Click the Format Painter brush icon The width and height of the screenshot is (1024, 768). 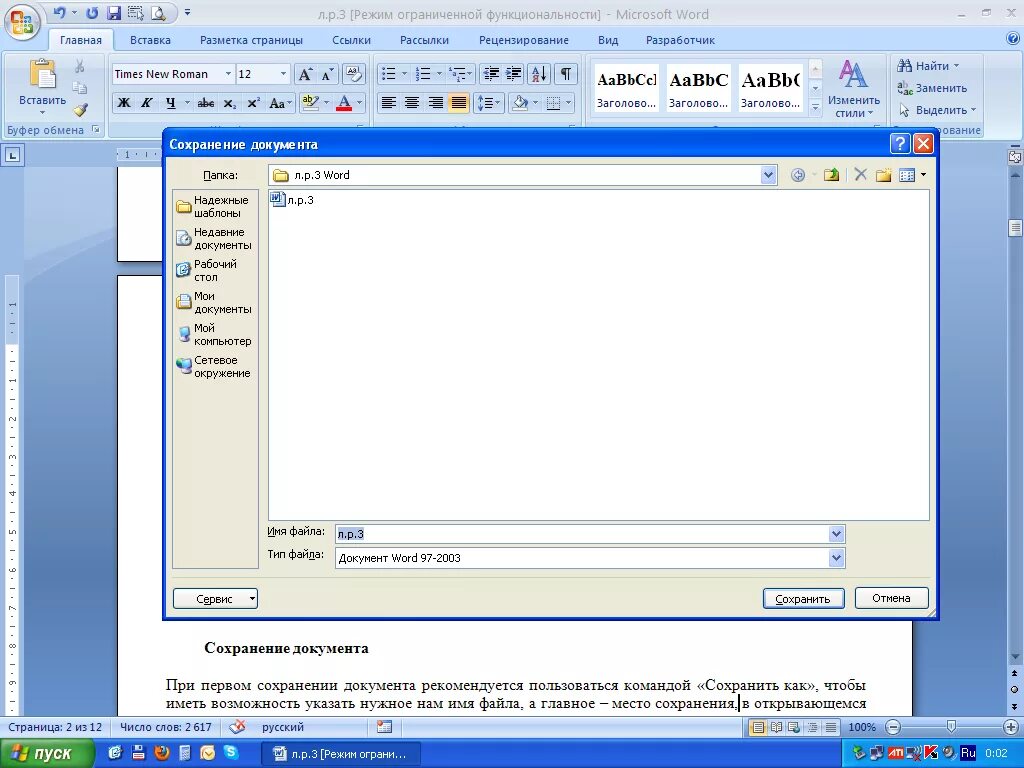tap(80, 110)
